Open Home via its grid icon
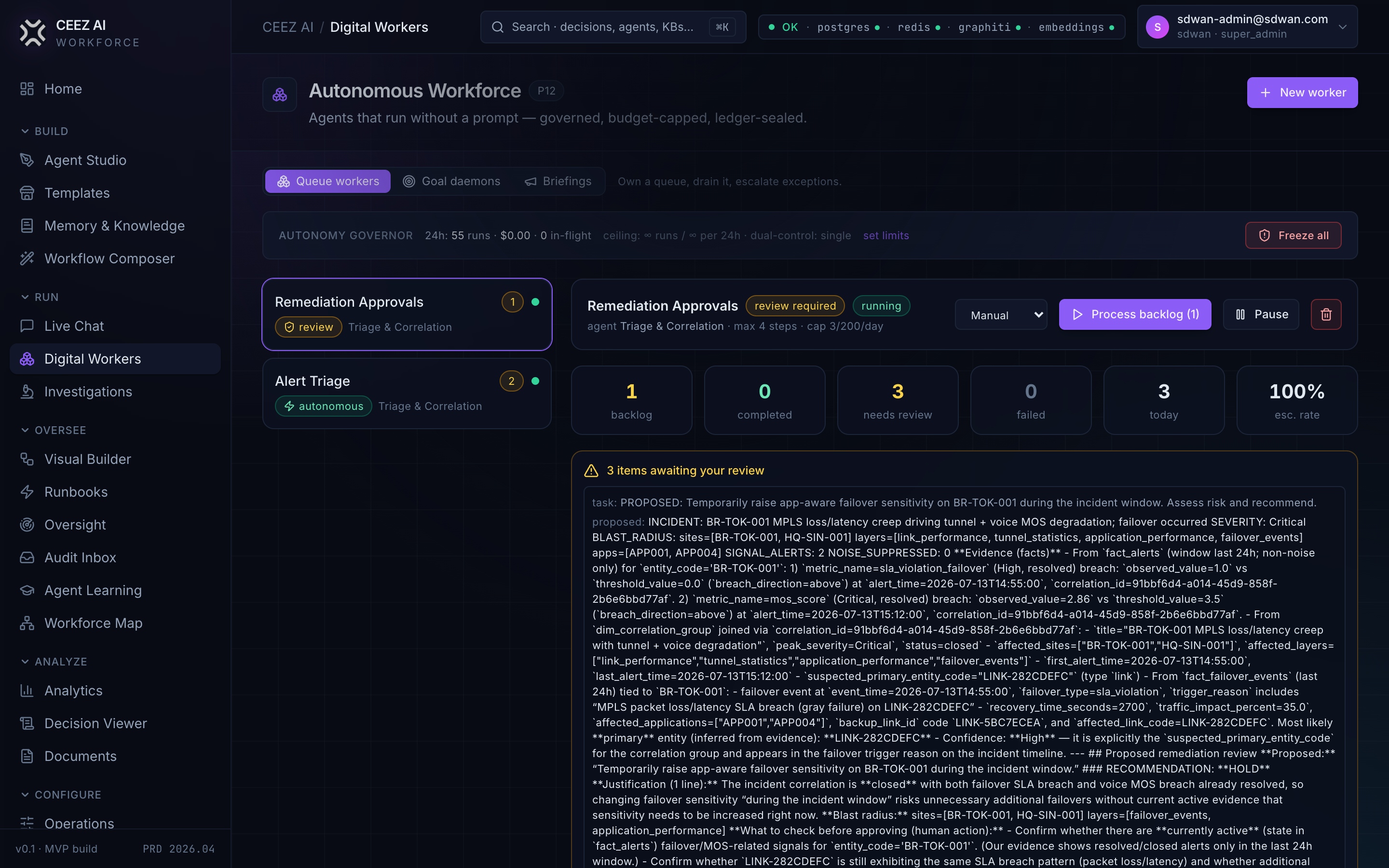 27,89
